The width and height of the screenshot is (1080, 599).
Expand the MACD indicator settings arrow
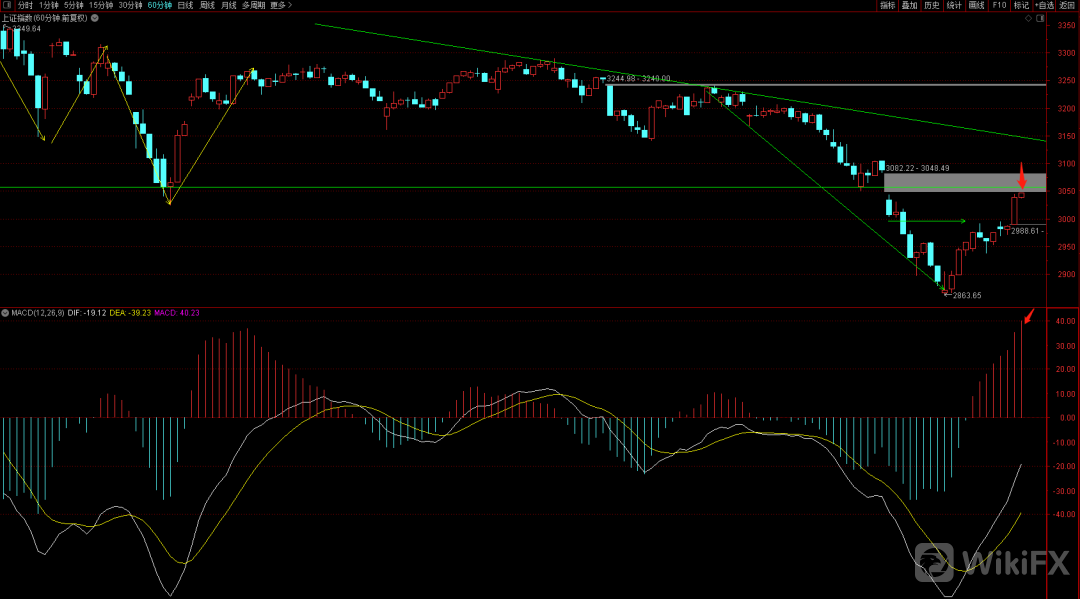(x=5, y=313)
